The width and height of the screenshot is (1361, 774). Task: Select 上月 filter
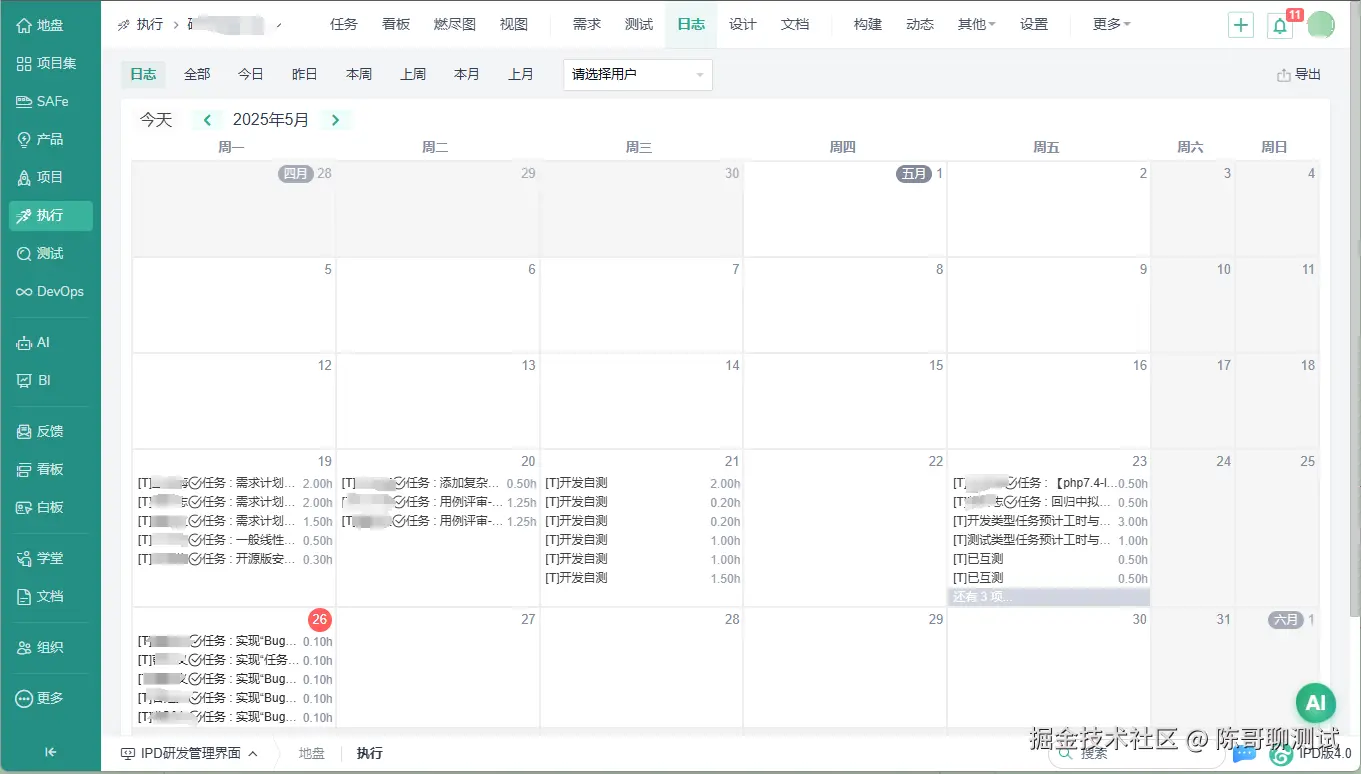(x=521, y=74)
